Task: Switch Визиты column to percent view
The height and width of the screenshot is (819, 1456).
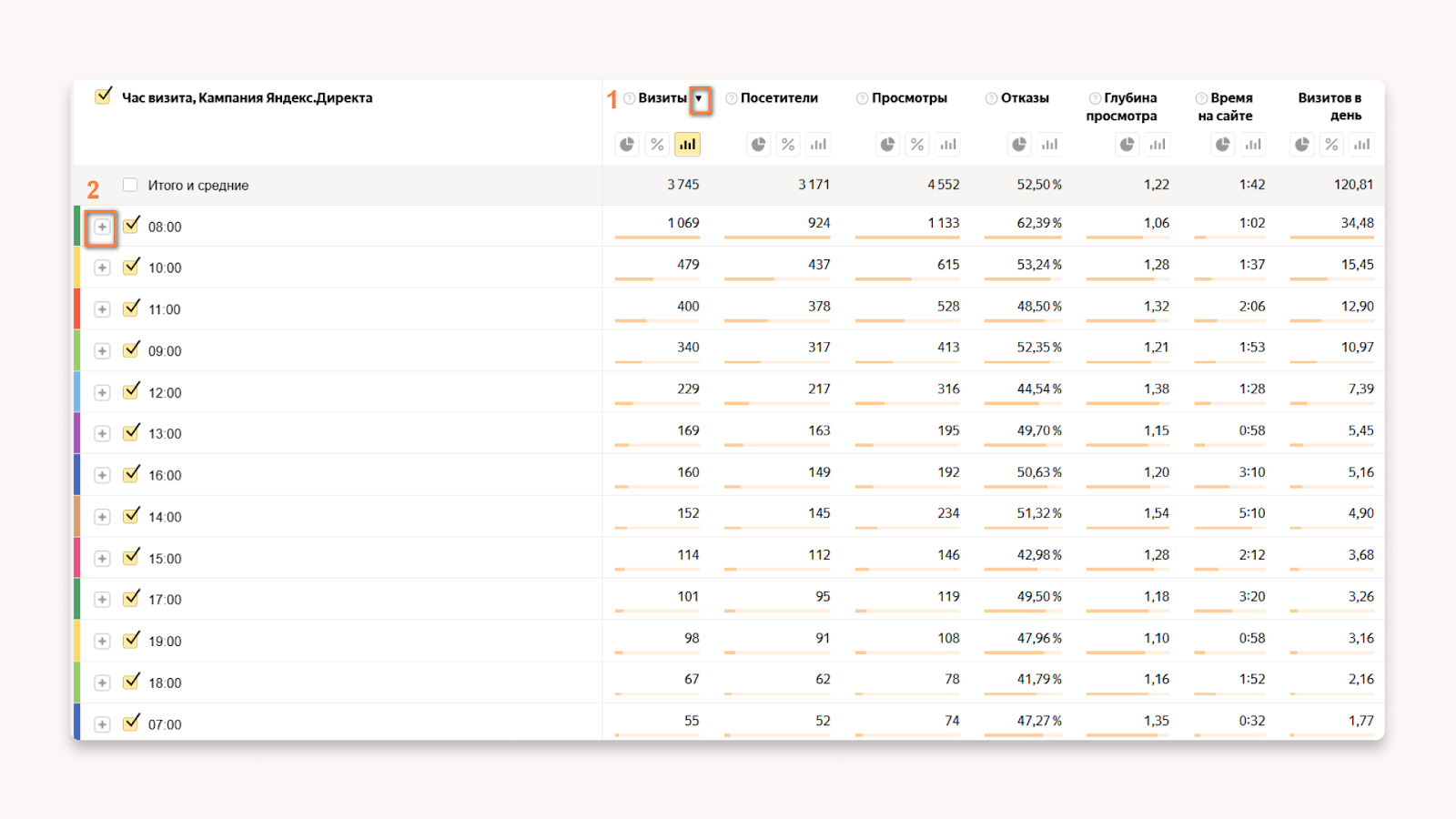Action: (x=657, y=144)
